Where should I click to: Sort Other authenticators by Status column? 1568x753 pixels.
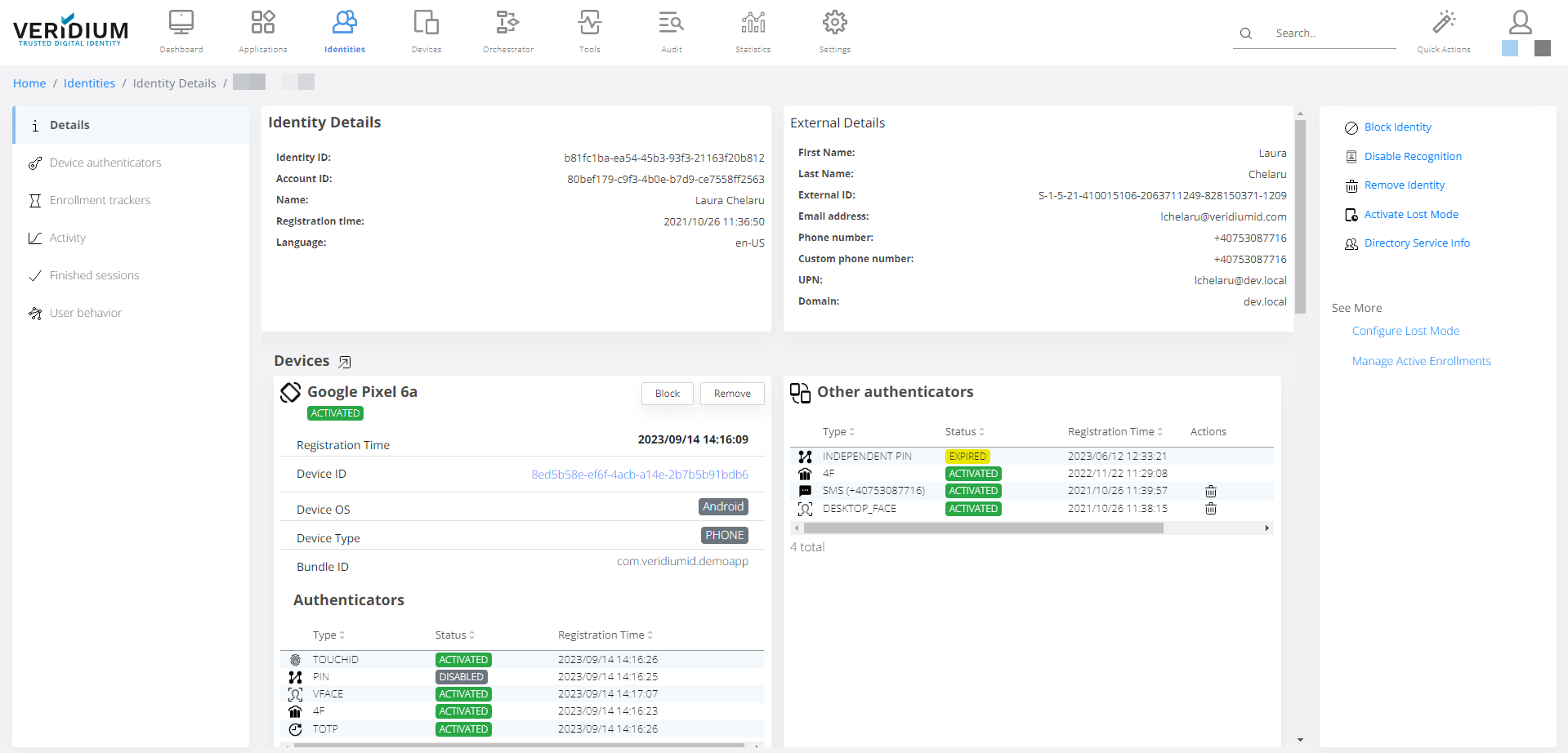coord(964,432)
